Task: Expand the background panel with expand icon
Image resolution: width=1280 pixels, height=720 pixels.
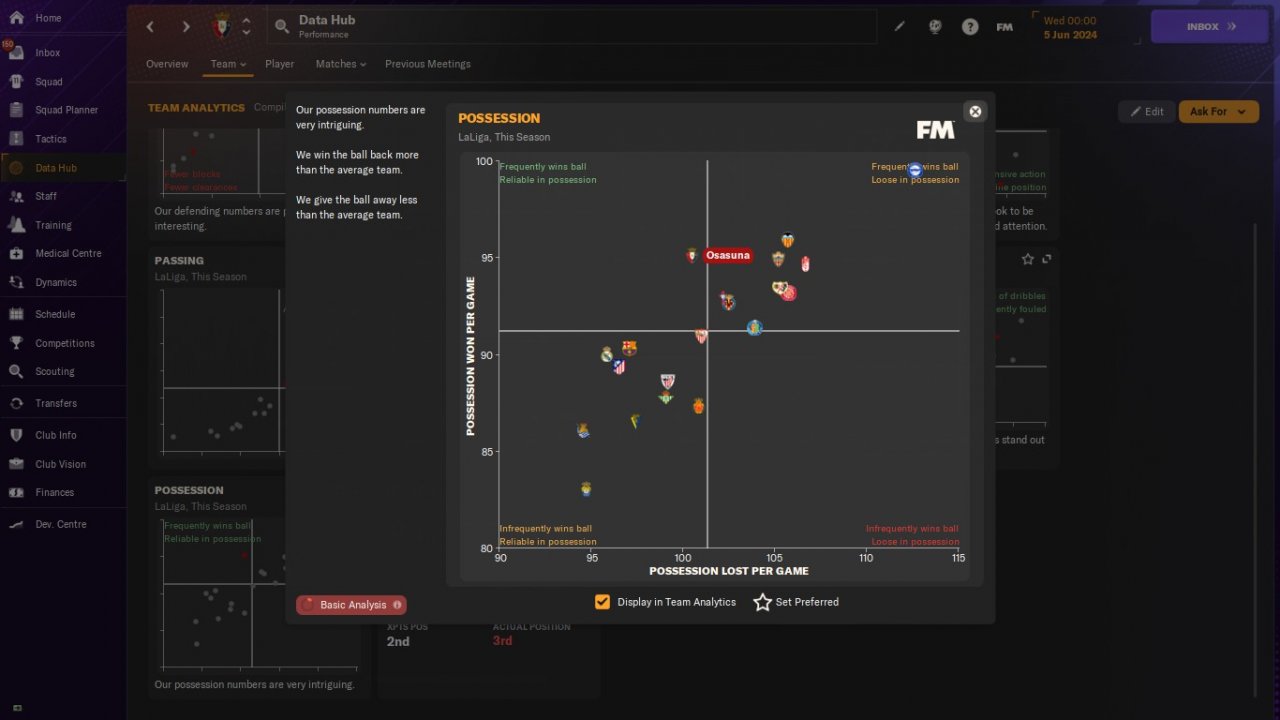Action: 1047,259
